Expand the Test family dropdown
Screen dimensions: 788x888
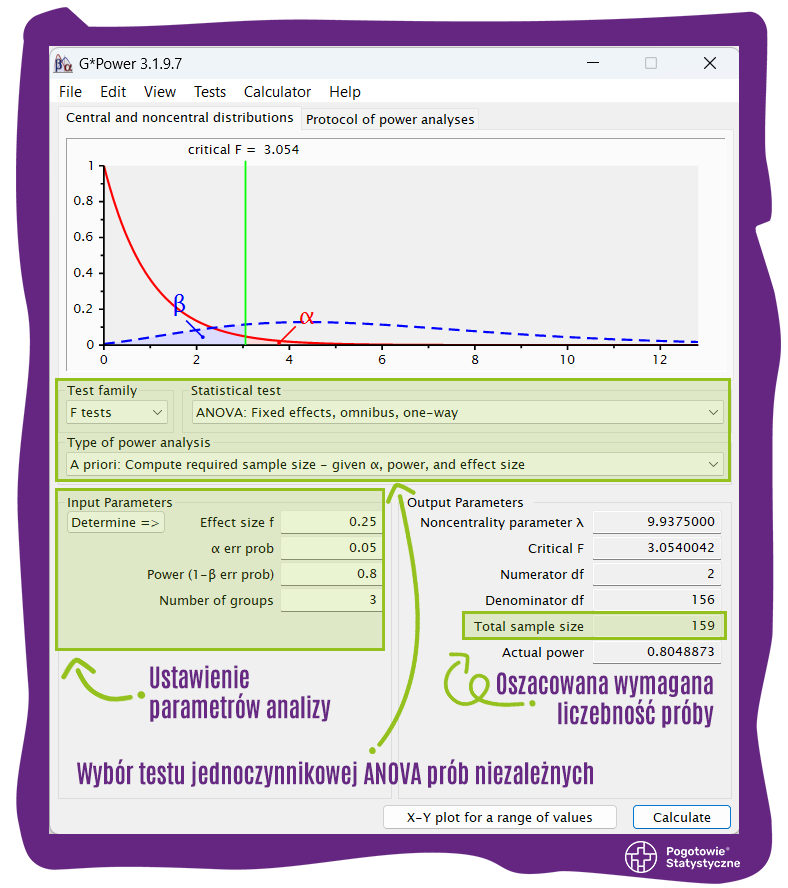point(117,412)
